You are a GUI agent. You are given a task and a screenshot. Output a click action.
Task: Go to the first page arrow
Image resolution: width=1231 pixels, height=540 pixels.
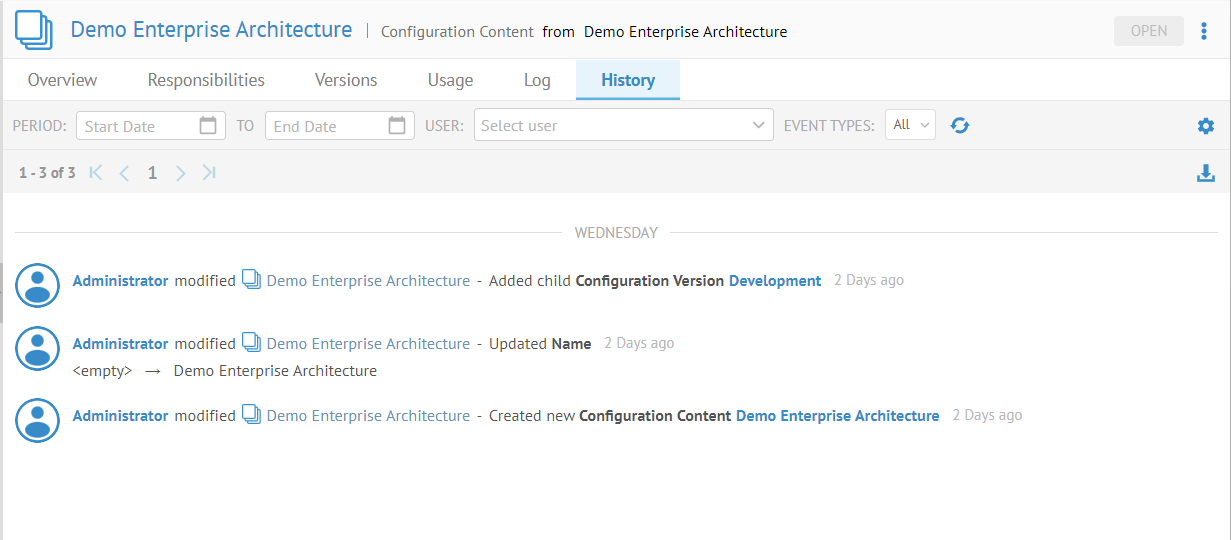coord(96,173)
